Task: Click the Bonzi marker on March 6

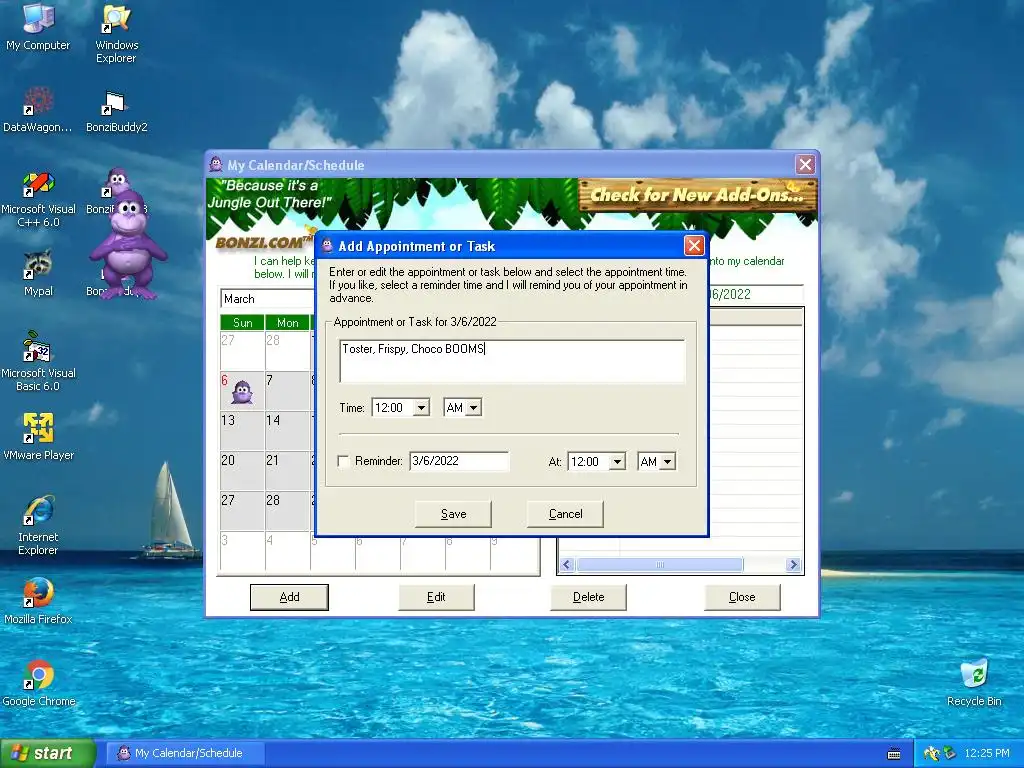Action: coord(242,392)
